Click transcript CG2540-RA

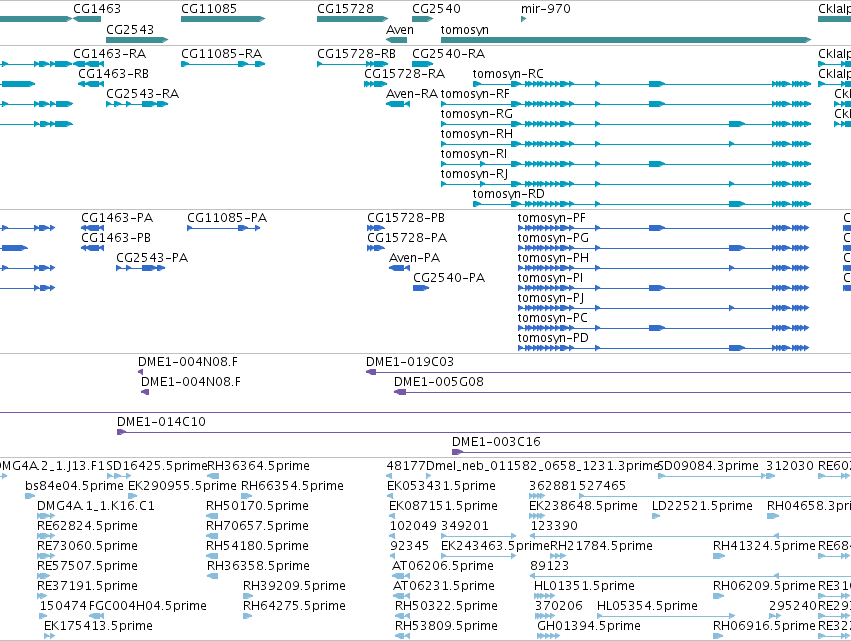[x=422, y=64]
